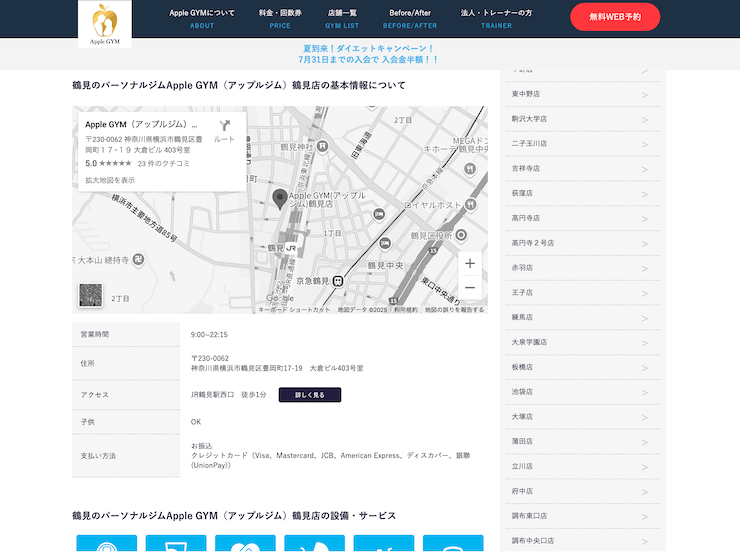Open 赤羽店 in the sidebar

583,268
